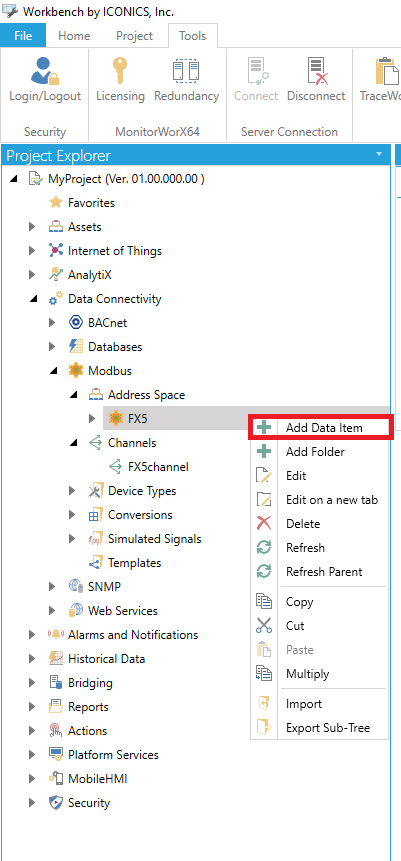
Task: Click the FX5channel arrow icon
Action: coord(115,467)
